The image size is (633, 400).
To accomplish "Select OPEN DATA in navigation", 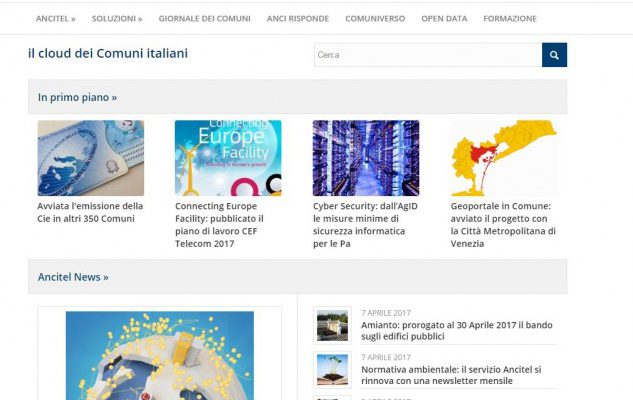I will 444,19.
